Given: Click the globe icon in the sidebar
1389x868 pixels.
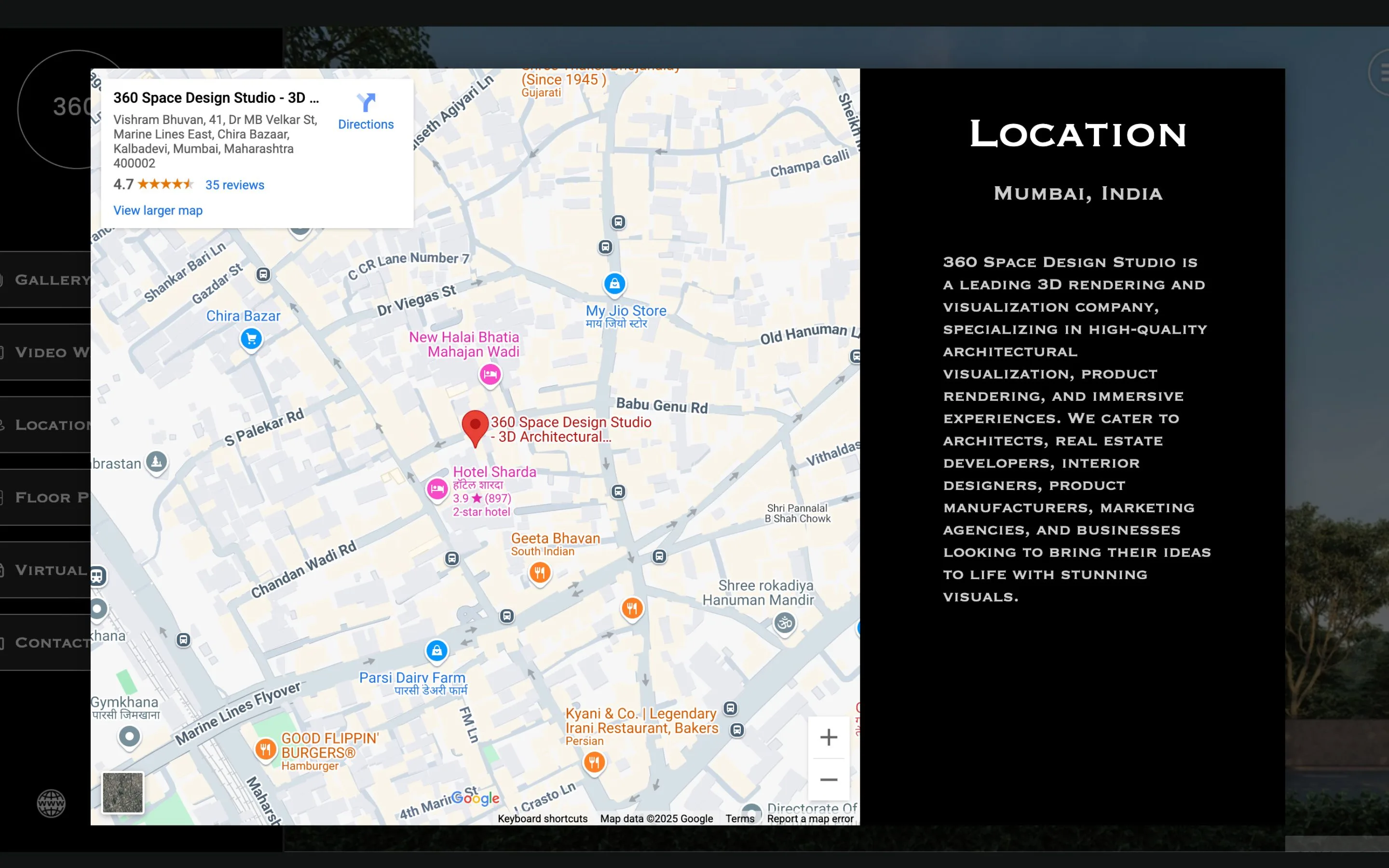Looking at the screenshot, I should pyautogui.click(x=51, y=802).
